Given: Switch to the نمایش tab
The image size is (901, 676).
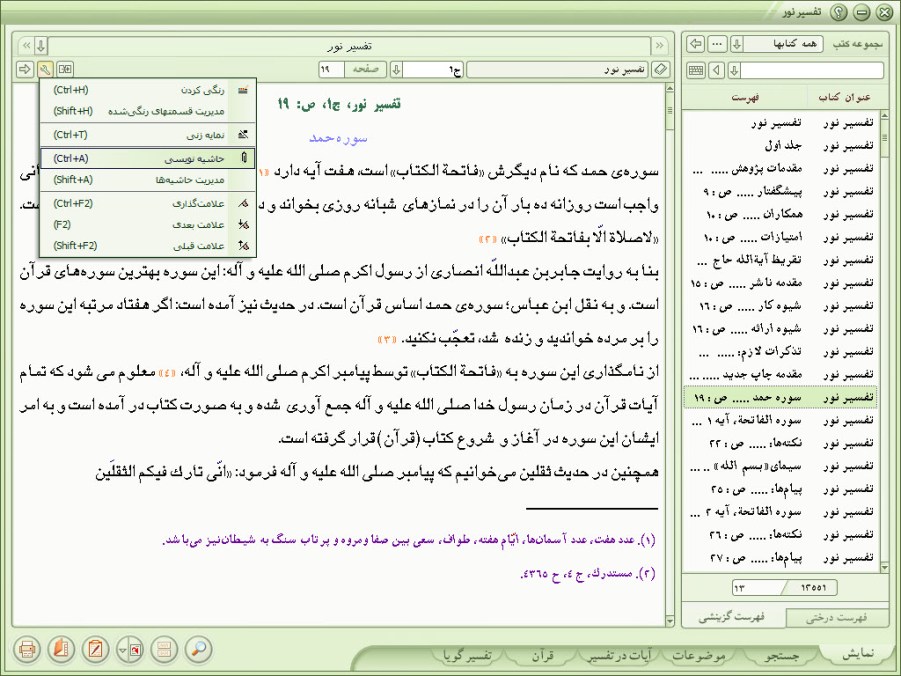Looking at the screenshot, I should coord(857,654).
